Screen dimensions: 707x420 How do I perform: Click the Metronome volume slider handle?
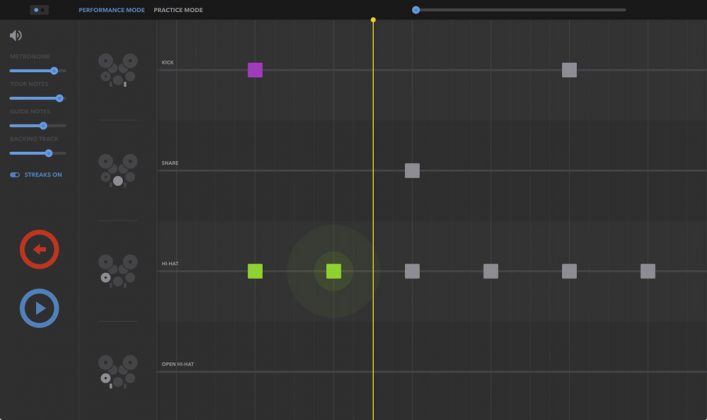54,71
